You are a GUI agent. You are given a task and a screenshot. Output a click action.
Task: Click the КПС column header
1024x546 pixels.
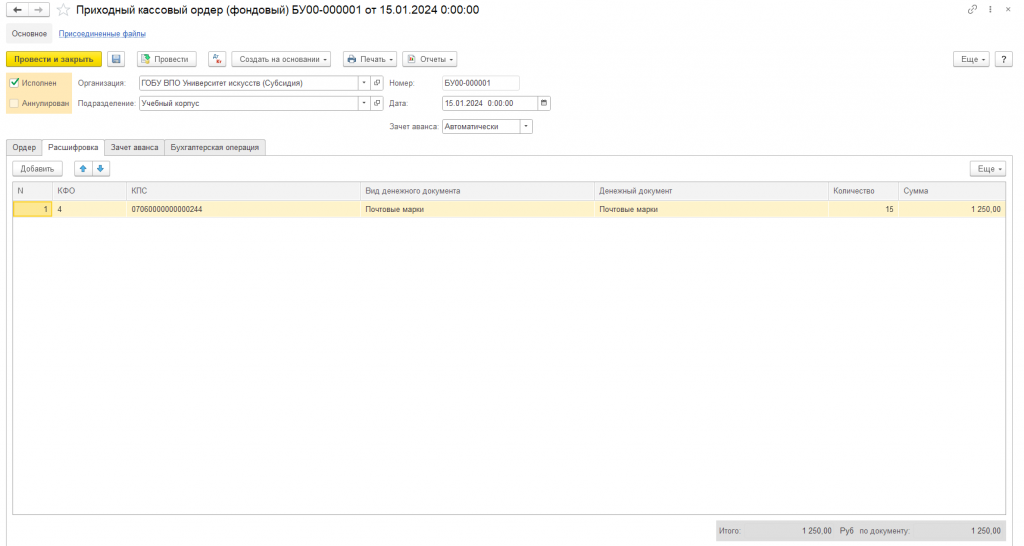[x=243, y=191]
